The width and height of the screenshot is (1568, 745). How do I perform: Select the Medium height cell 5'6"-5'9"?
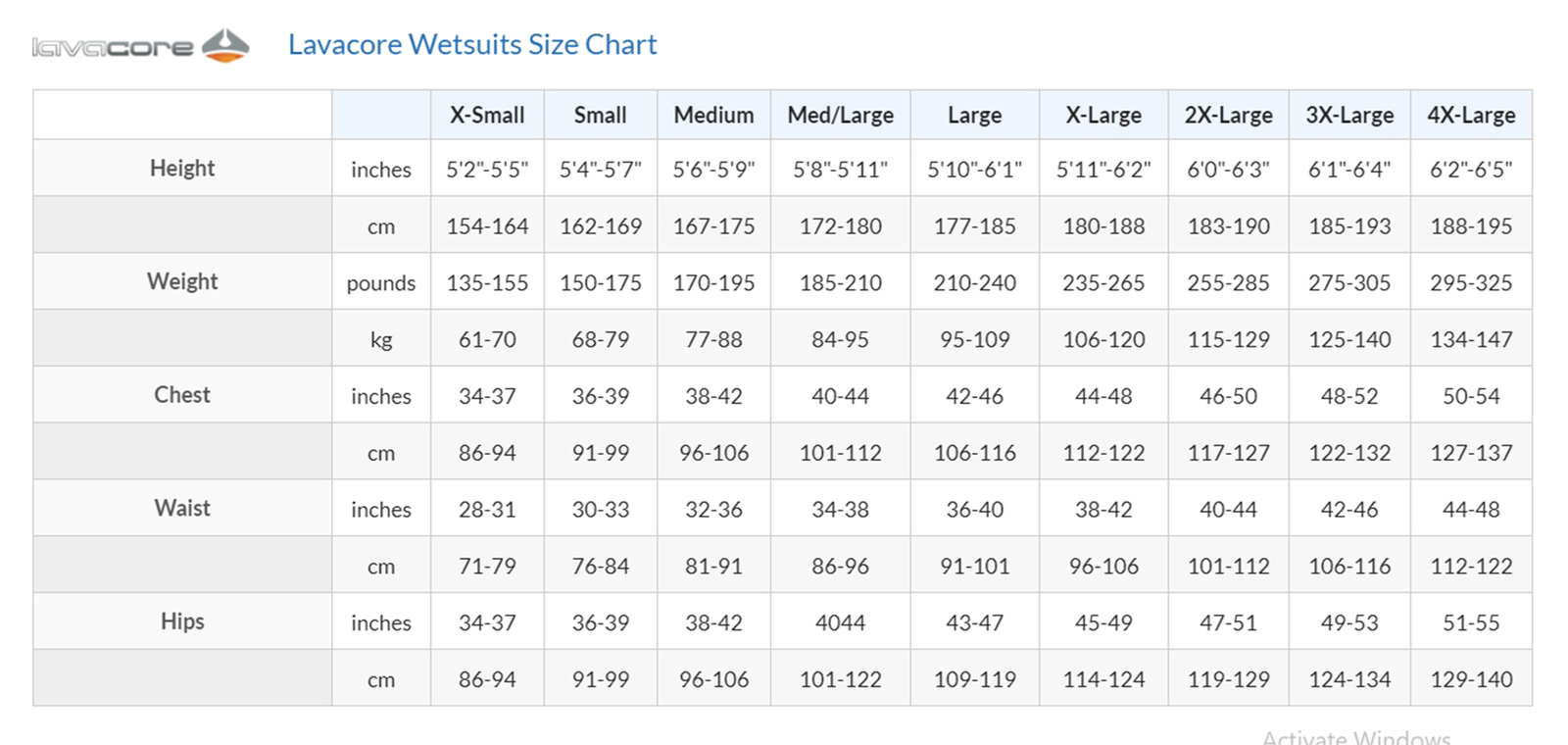(x=713, y=170)
